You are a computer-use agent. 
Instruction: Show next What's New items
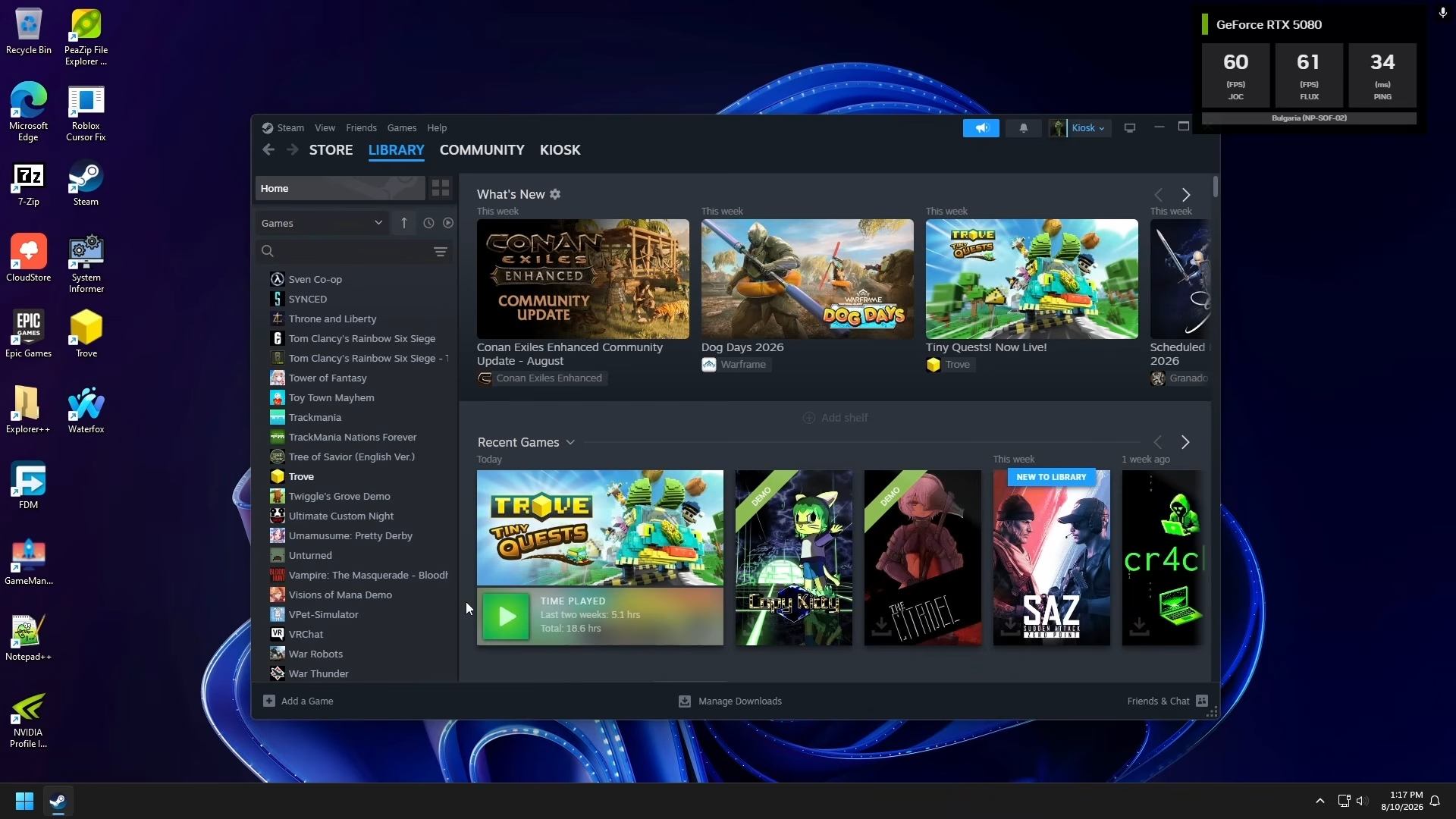pyautogui.click(x=1186, y=195)
